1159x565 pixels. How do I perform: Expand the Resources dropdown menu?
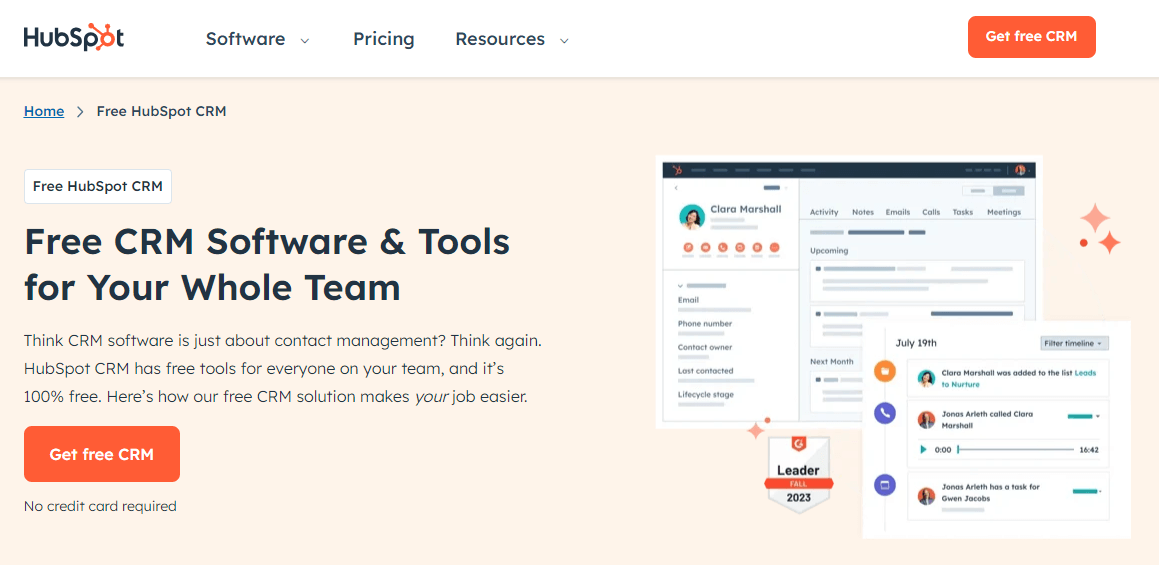[512, 39]
